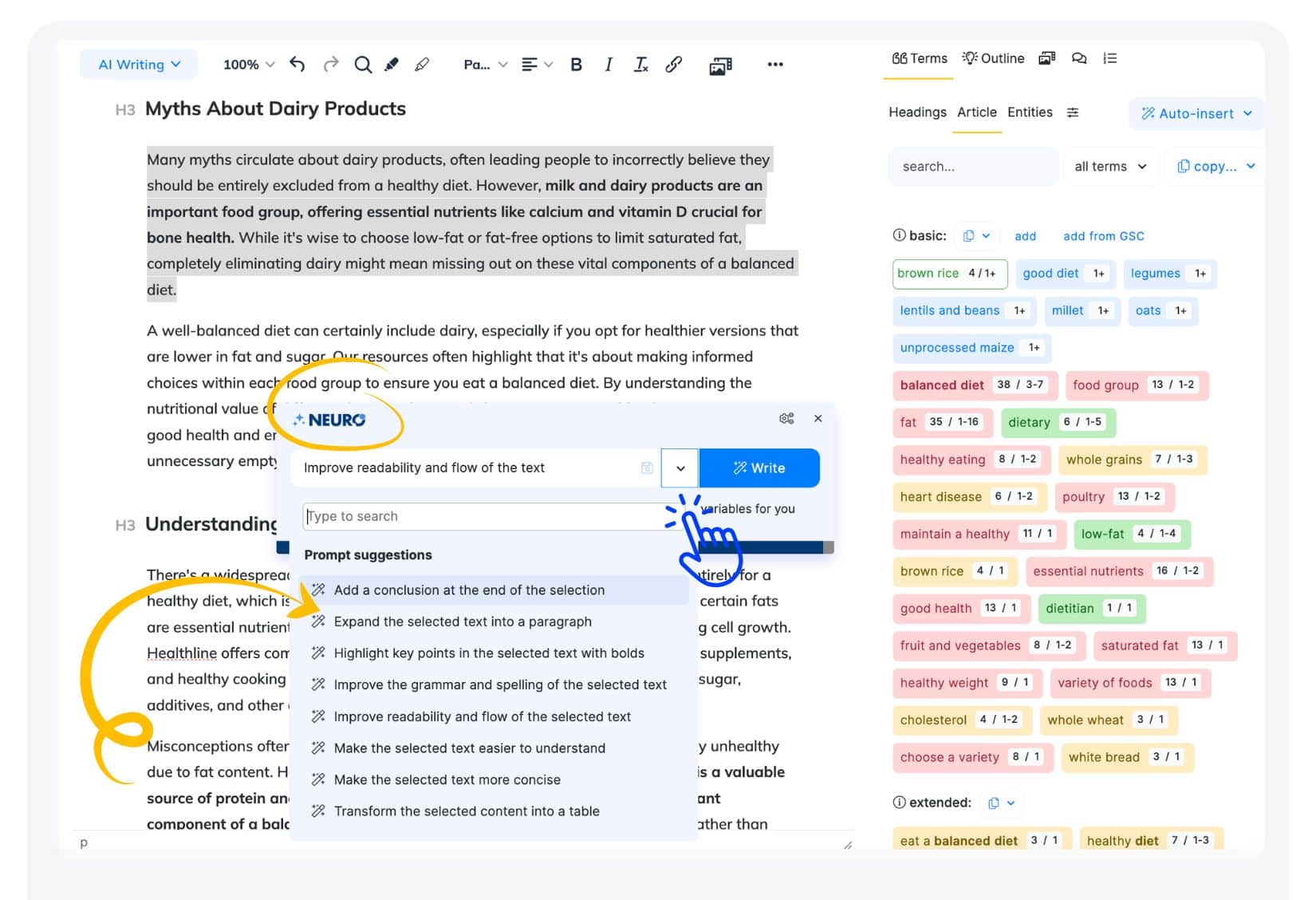Click the Neuro prompt text input
1316x900 pixels.
[x=476, y=468]
